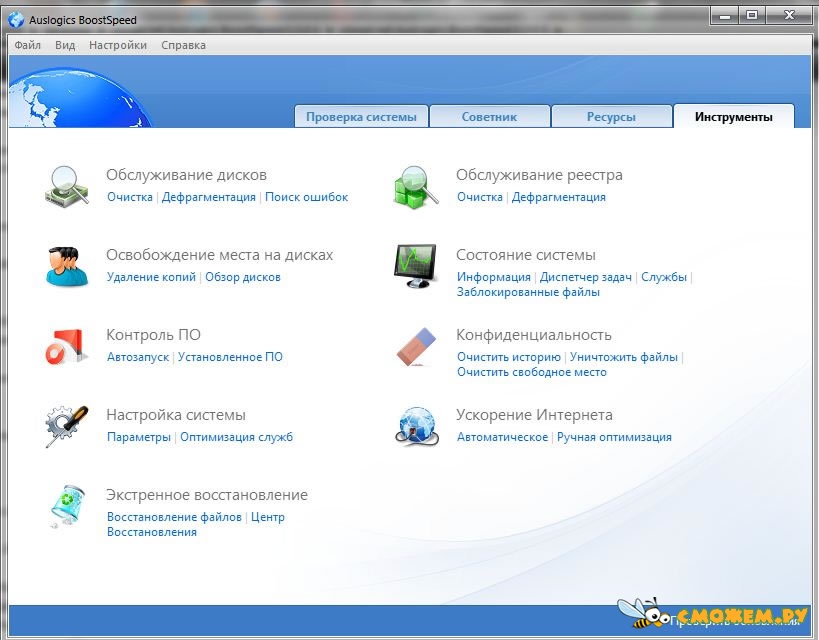This screenshot has height=640, width=819.
Task: Click the Internet acceleration globe icon
Action: 416,426
